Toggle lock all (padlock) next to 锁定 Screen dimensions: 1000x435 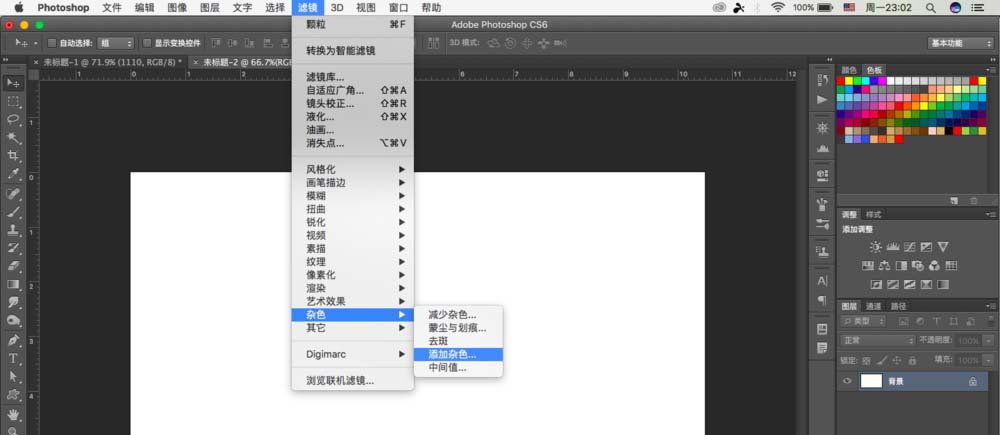[x=912, y=360]
